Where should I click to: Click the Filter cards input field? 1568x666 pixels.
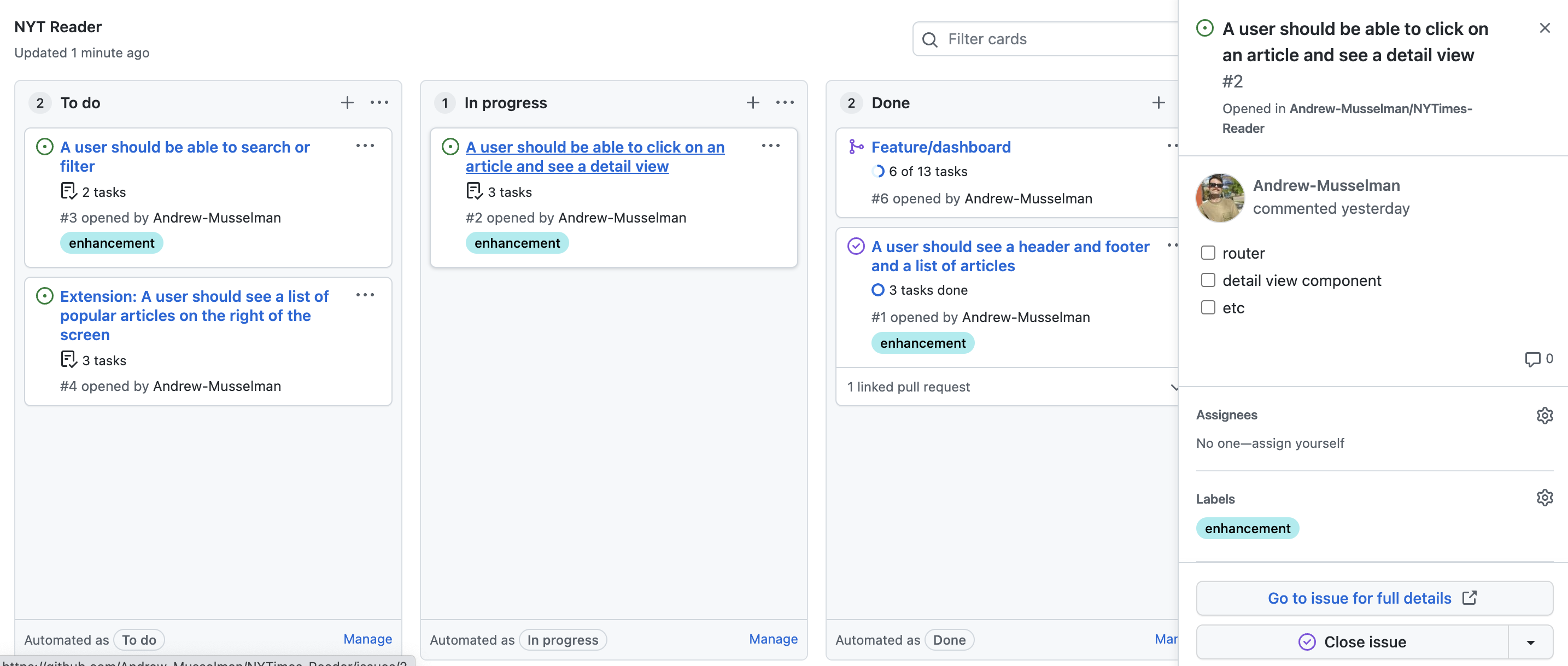pyautogui.click(x=1035, y=39)
